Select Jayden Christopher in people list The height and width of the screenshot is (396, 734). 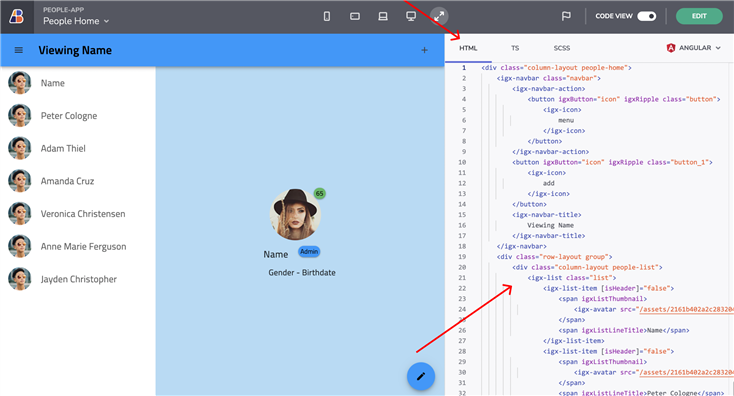click(78, 279)
